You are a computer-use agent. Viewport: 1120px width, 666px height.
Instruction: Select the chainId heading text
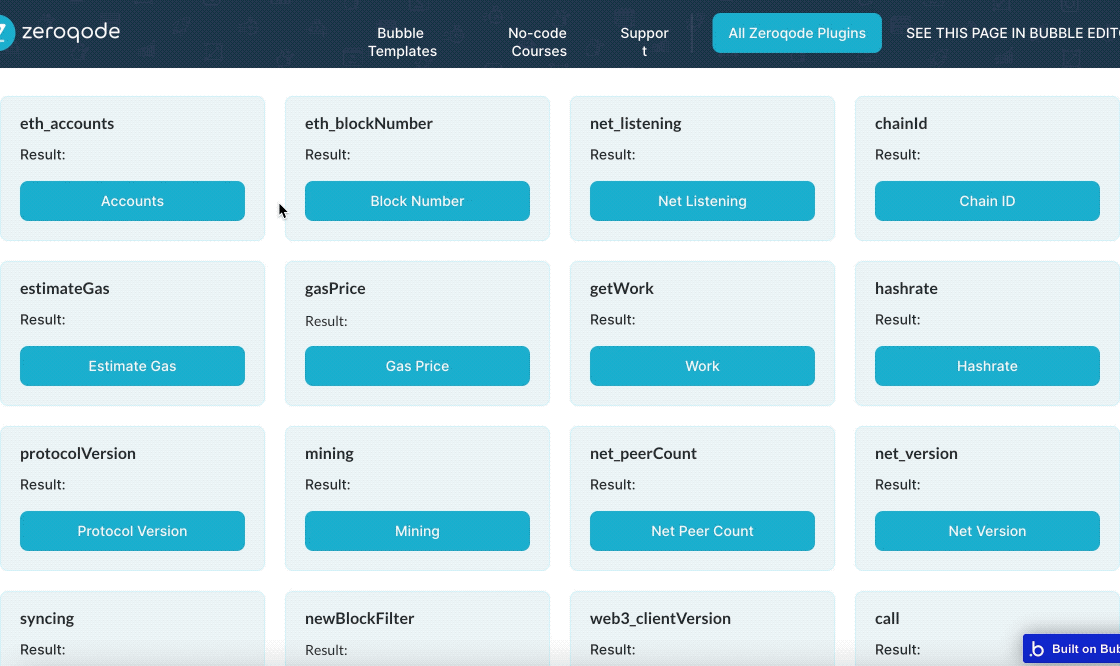coord(901,123)
